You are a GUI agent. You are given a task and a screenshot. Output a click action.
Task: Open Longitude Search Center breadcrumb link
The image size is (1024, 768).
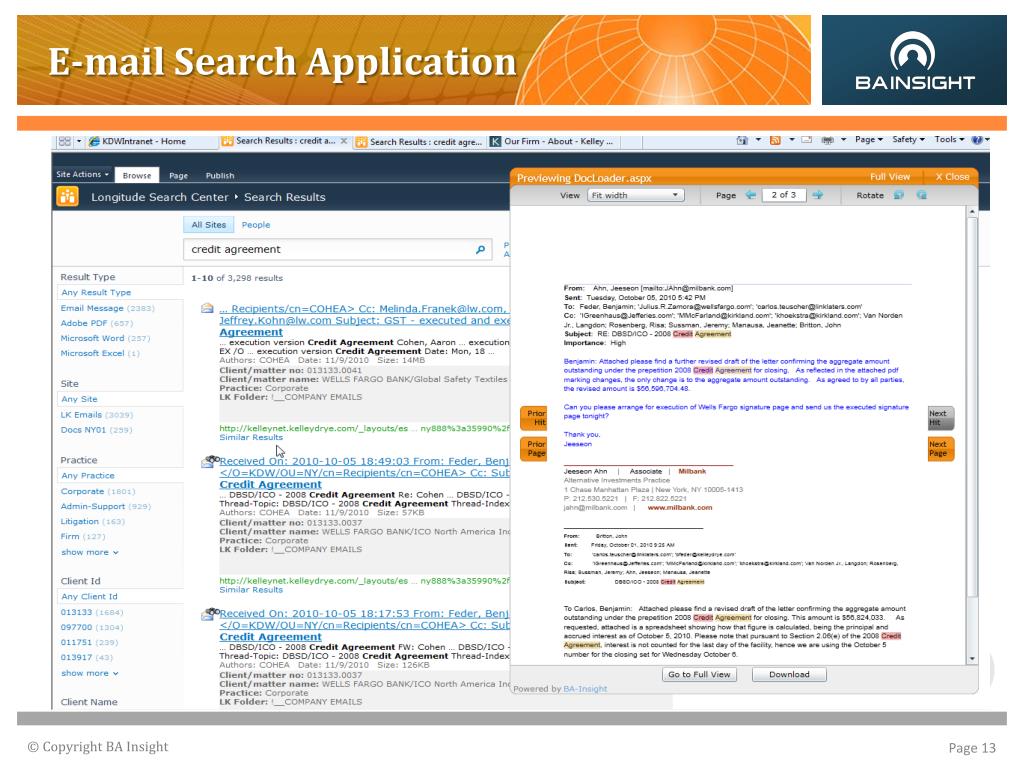160,197
